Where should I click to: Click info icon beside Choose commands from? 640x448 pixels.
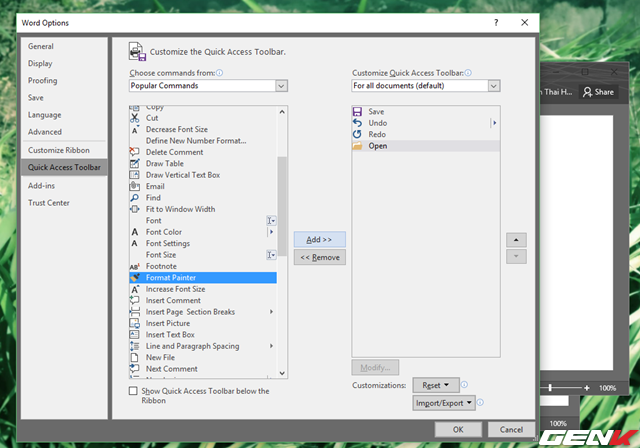coord(220,73)
